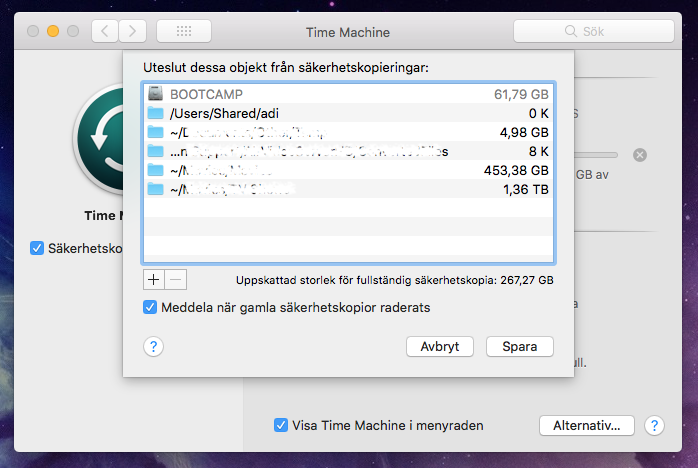The height and width of the screenshot is (468, 698).
Task: Click folder icon in the 1,36 TB row
Action: pyautogui.click(x=155, y=189)
